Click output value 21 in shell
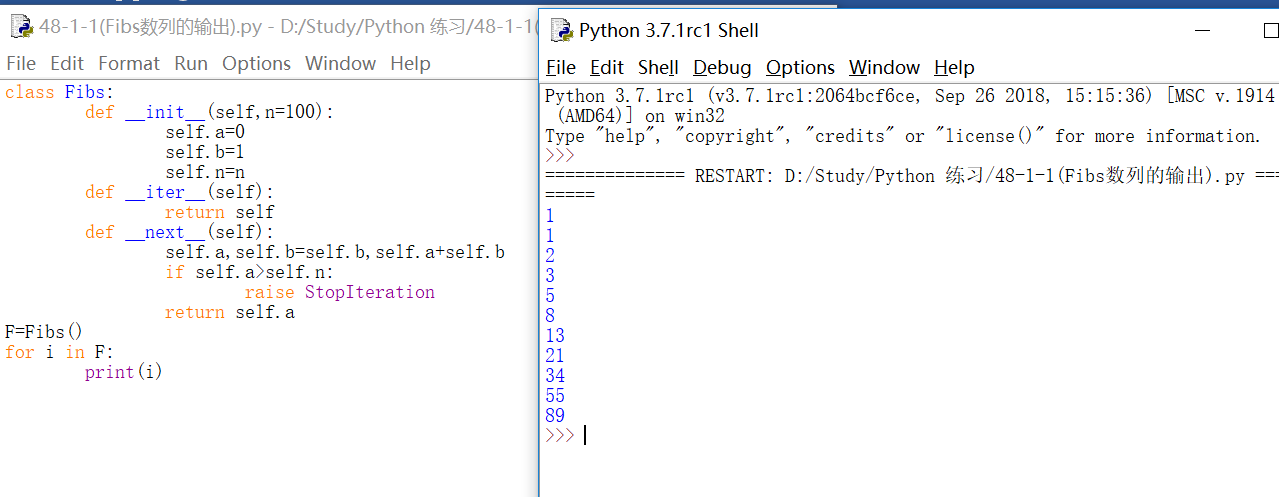The image size is (1279, 497). coord(555,356)
